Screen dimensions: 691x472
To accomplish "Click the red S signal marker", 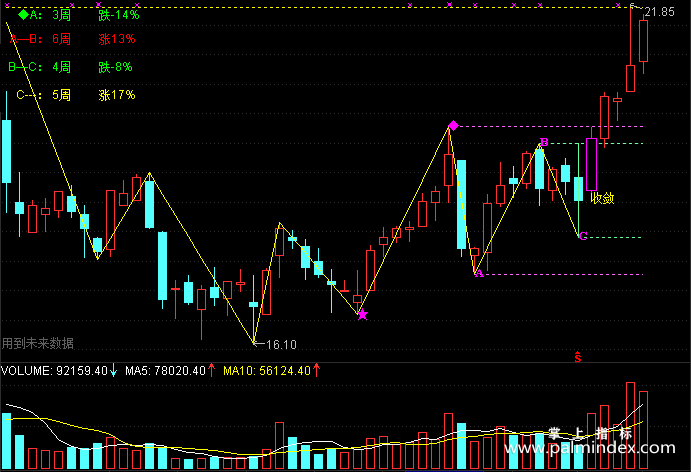I will point(578,357).
